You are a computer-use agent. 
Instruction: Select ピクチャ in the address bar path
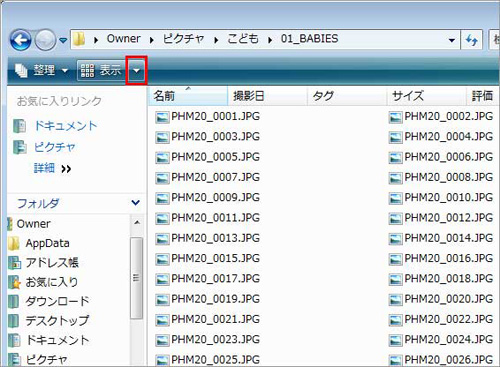[183, 39]
